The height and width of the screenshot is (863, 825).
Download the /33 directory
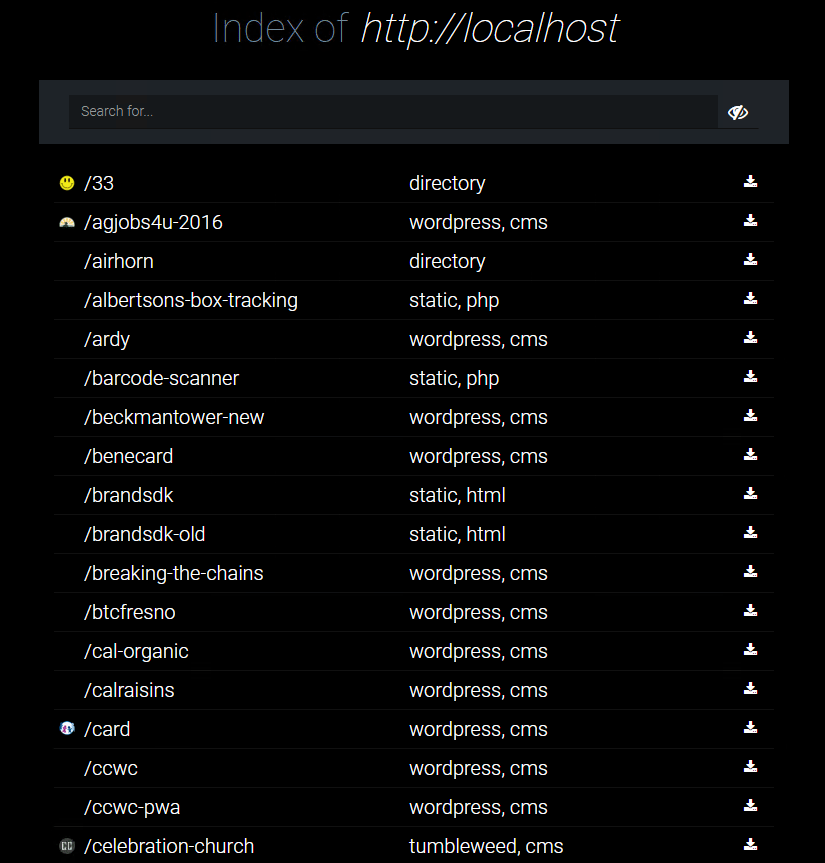[x=750, y=182]
